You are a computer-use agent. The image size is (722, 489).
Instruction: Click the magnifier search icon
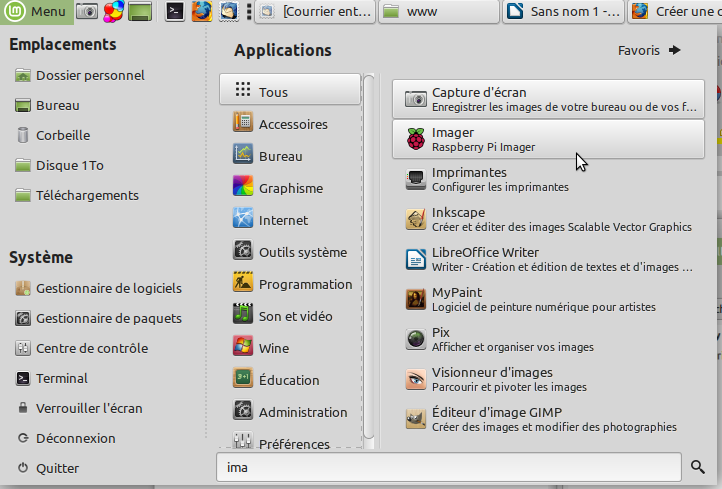pos(698,467)
